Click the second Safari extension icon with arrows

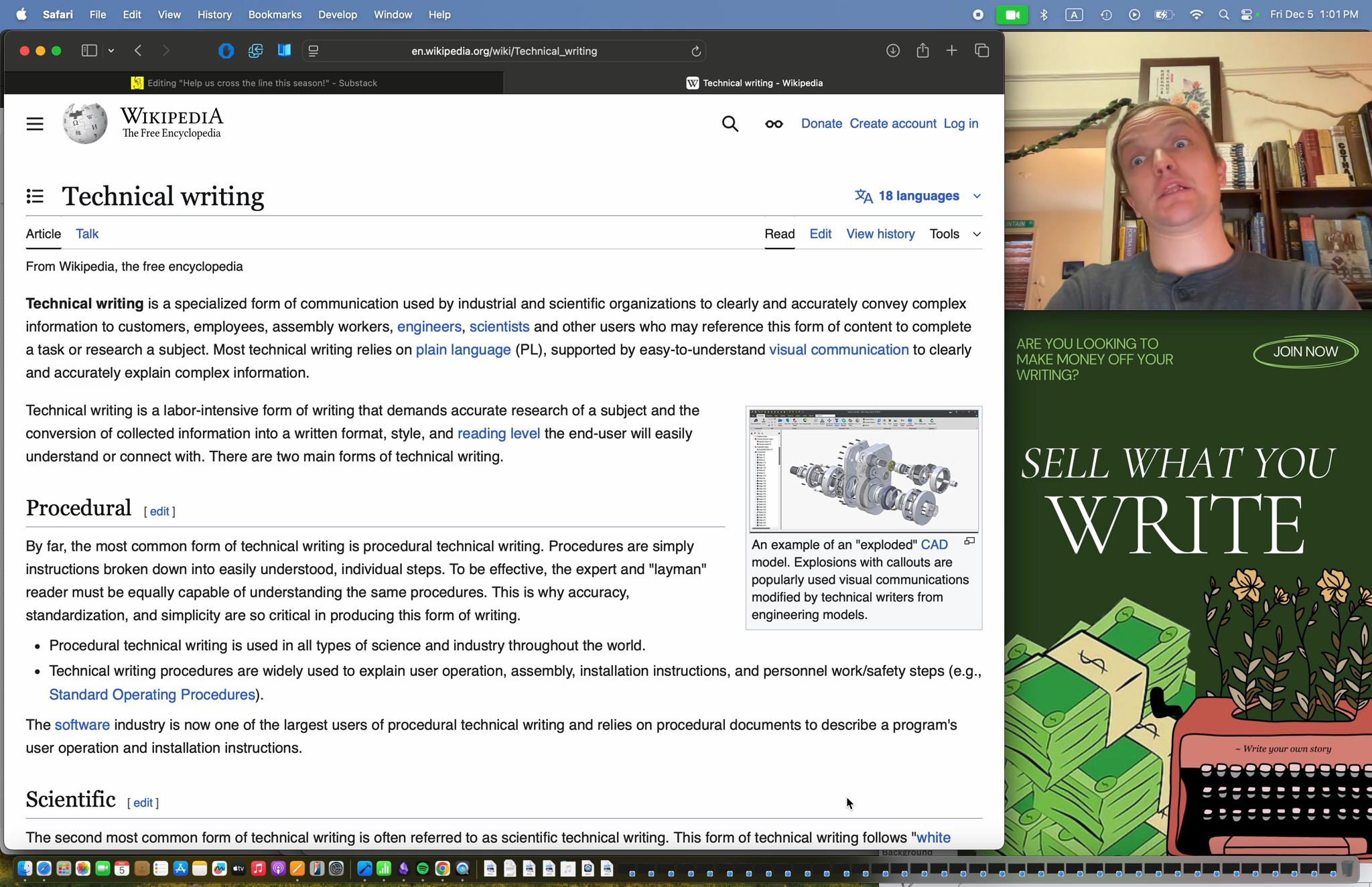point(255,51)
